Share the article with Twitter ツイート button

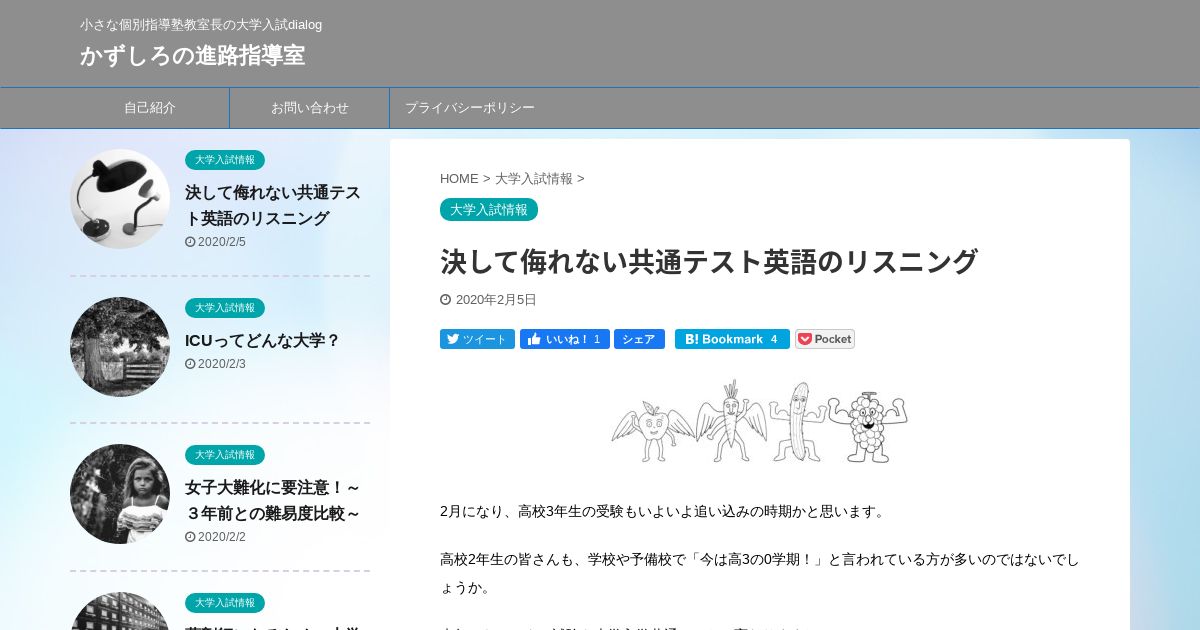(x=477, y=339)
